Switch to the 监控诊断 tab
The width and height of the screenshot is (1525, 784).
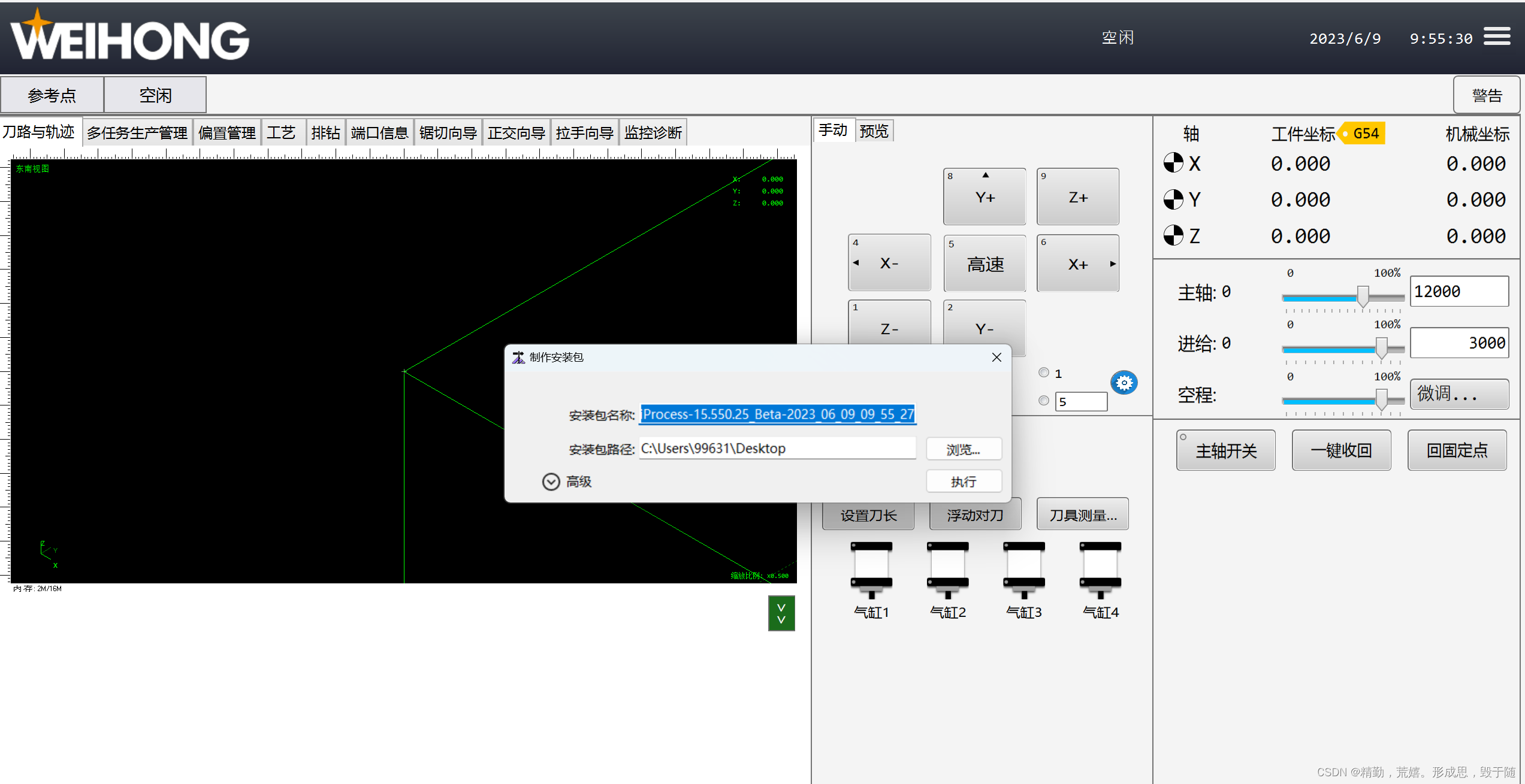(653, 132)
